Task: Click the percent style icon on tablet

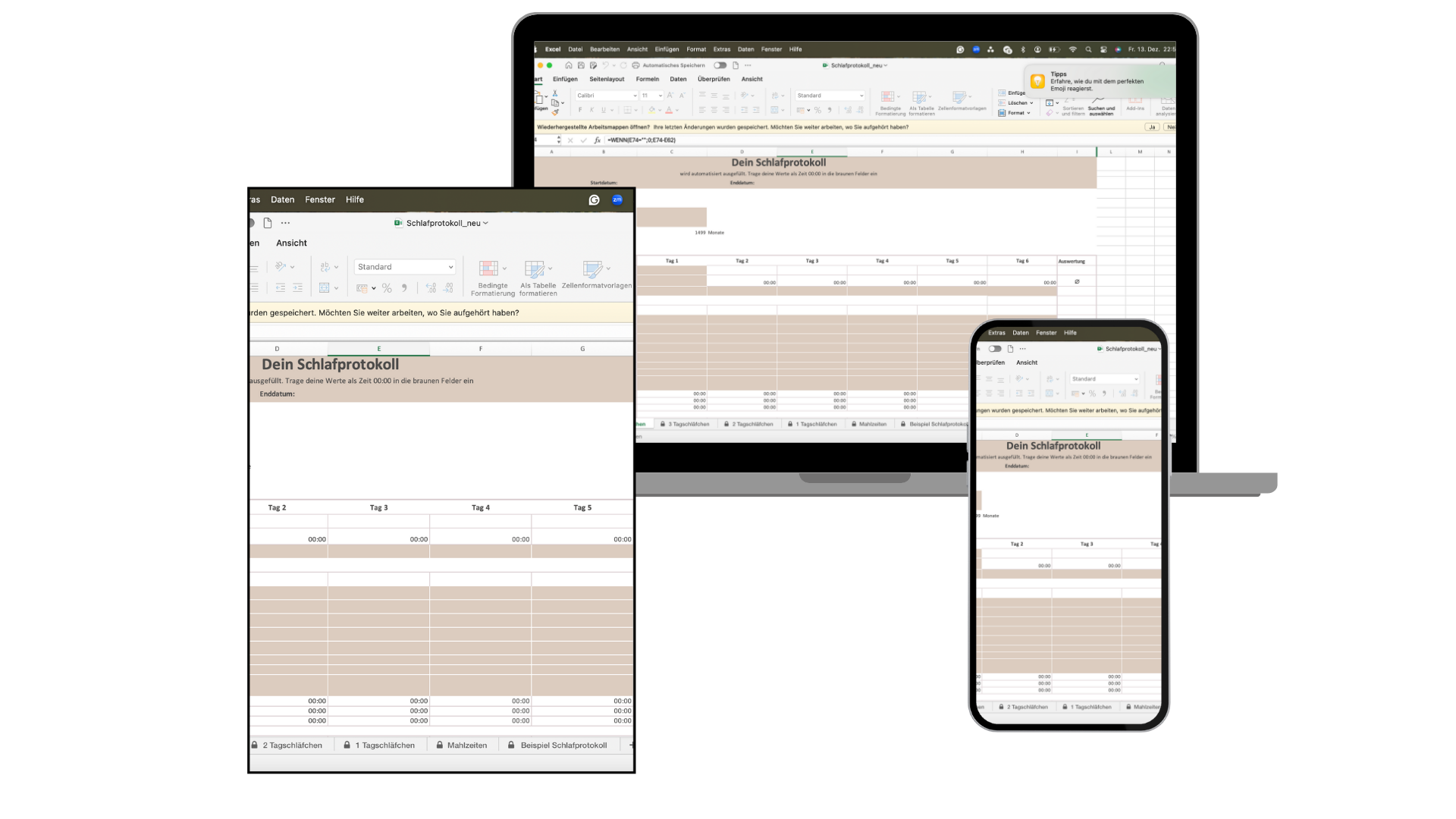Action: (x=387, y=288)
